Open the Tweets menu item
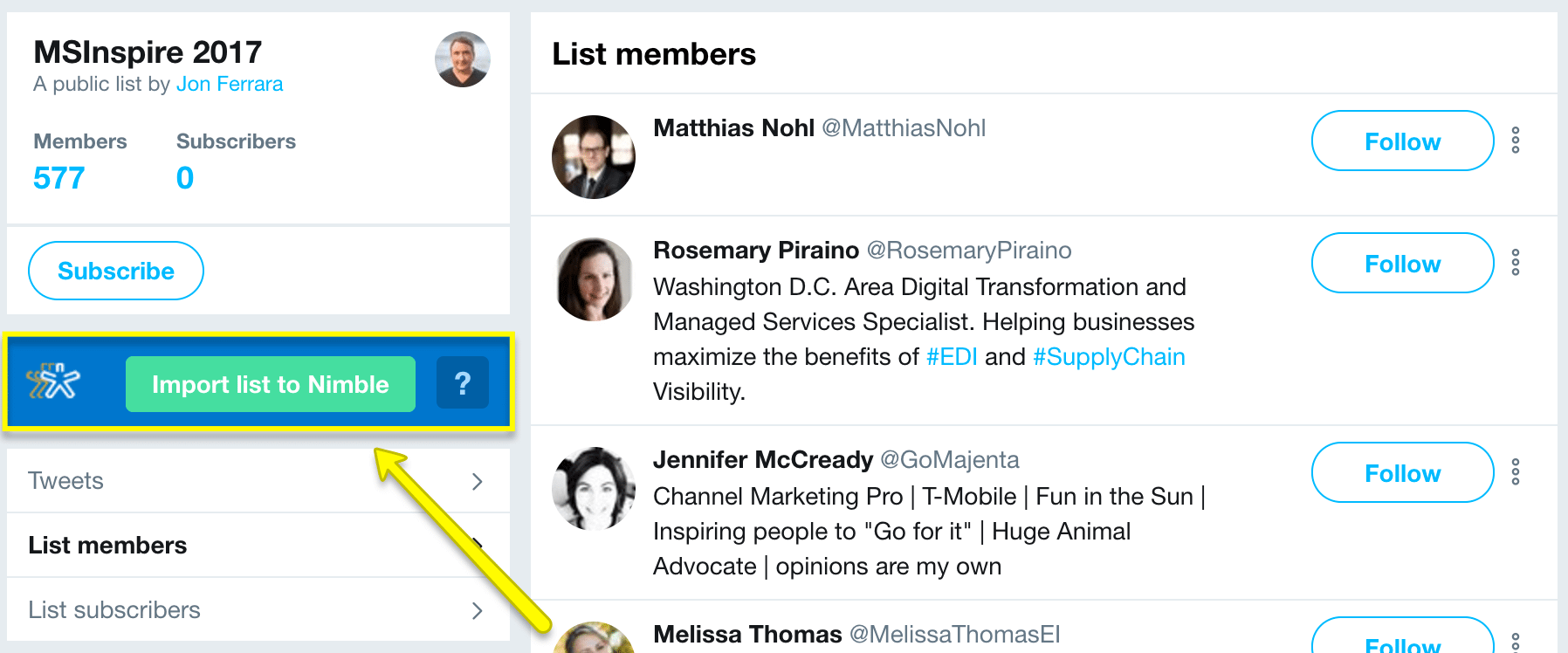Image resolution: width=1568 pixels, height=653 pixels. coord(66,481)
